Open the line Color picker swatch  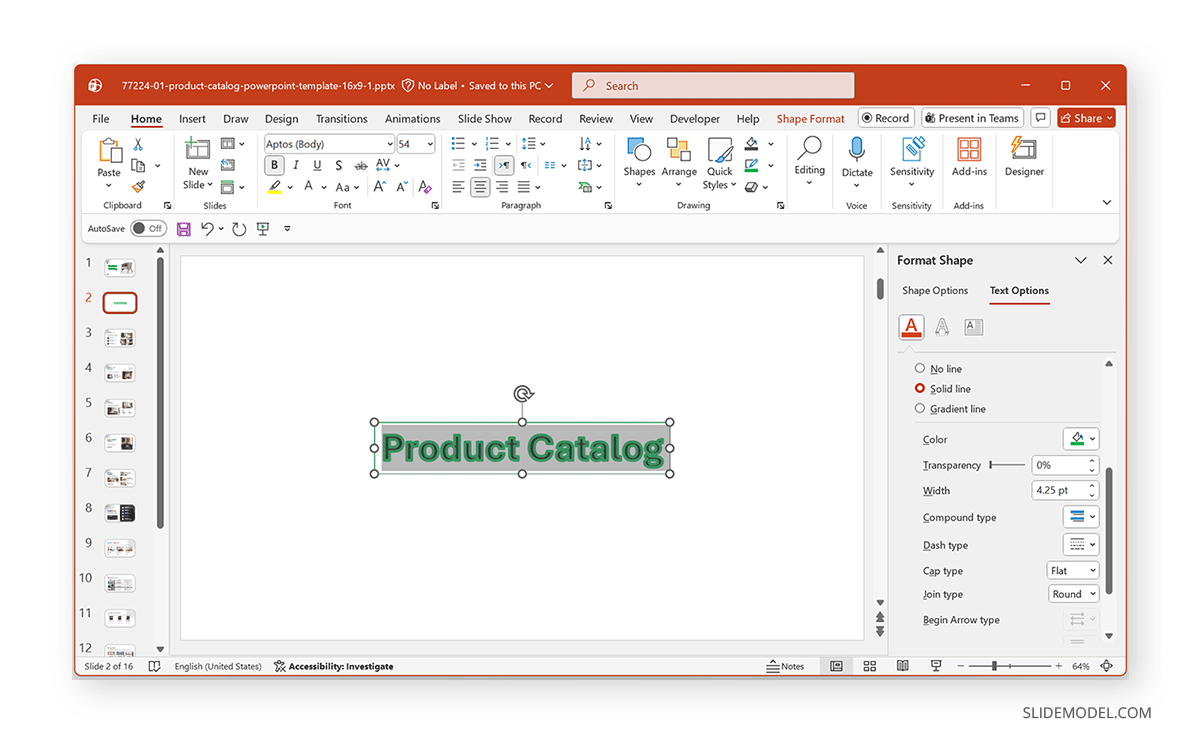click(1079, 439)
